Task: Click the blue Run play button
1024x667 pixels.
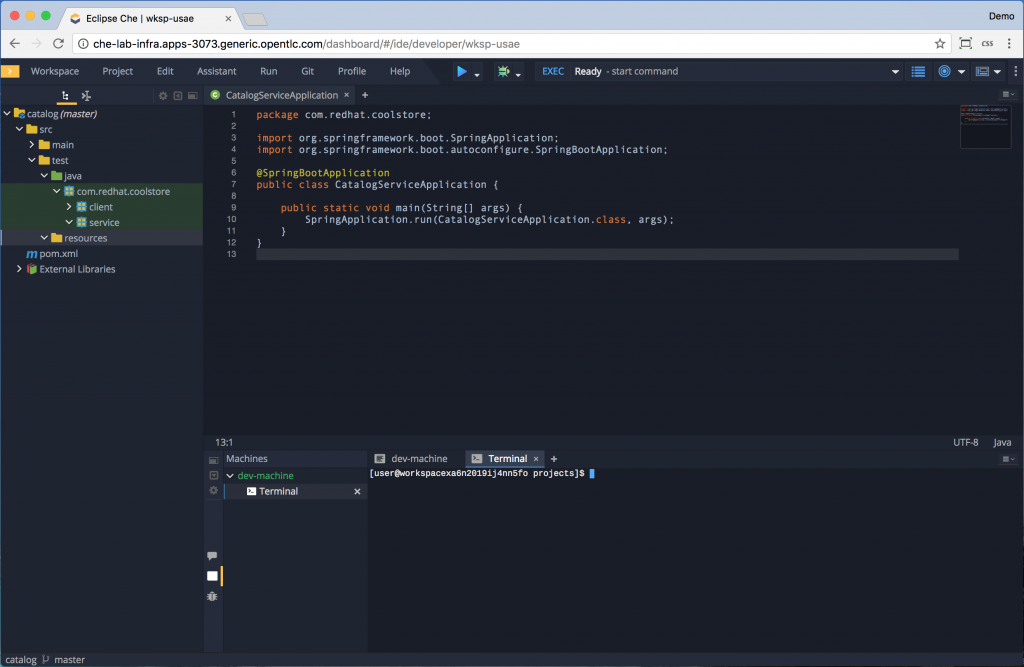Action: point(461,71)
